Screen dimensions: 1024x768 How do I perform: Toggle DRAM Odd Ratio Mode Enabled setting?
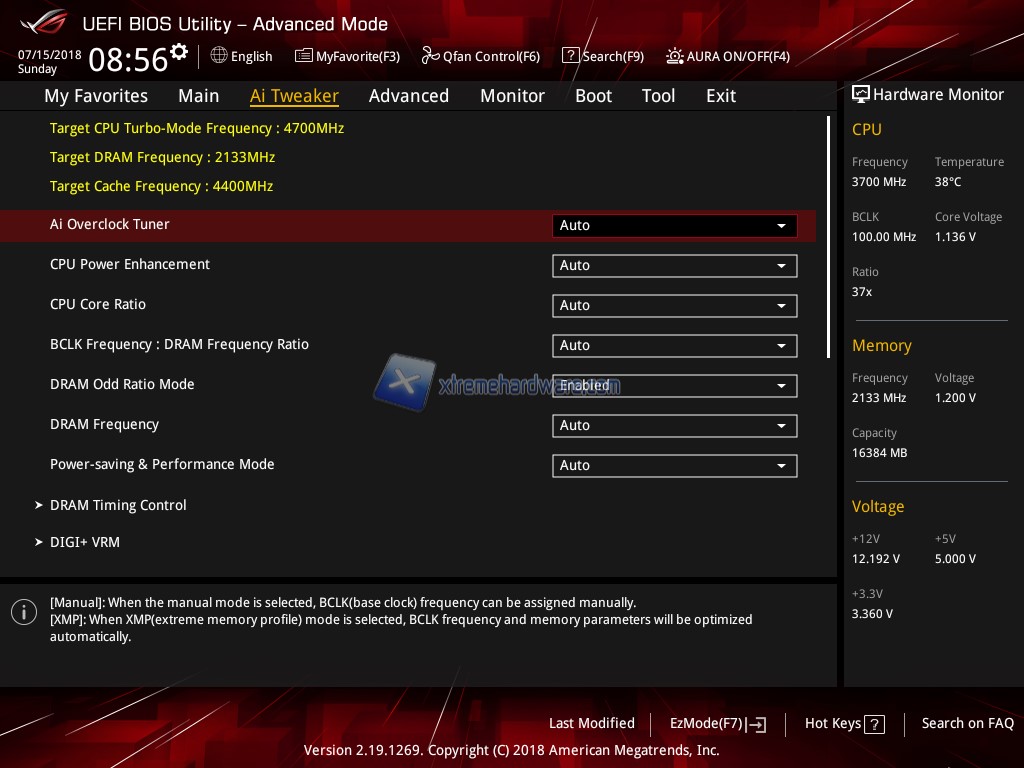pyautogui.click(x=674, y=386)
